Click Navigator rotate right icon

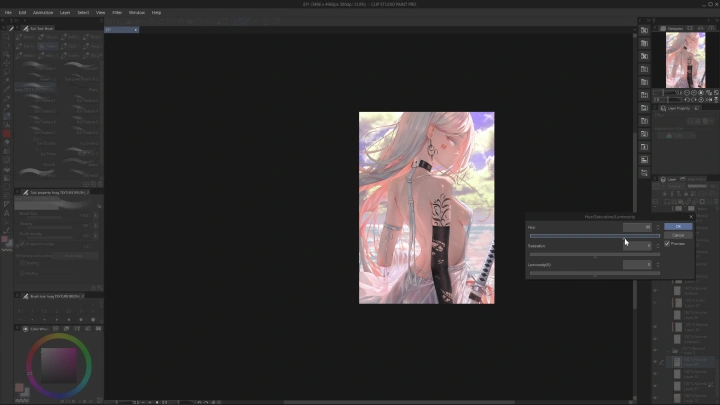click(694, 100)
